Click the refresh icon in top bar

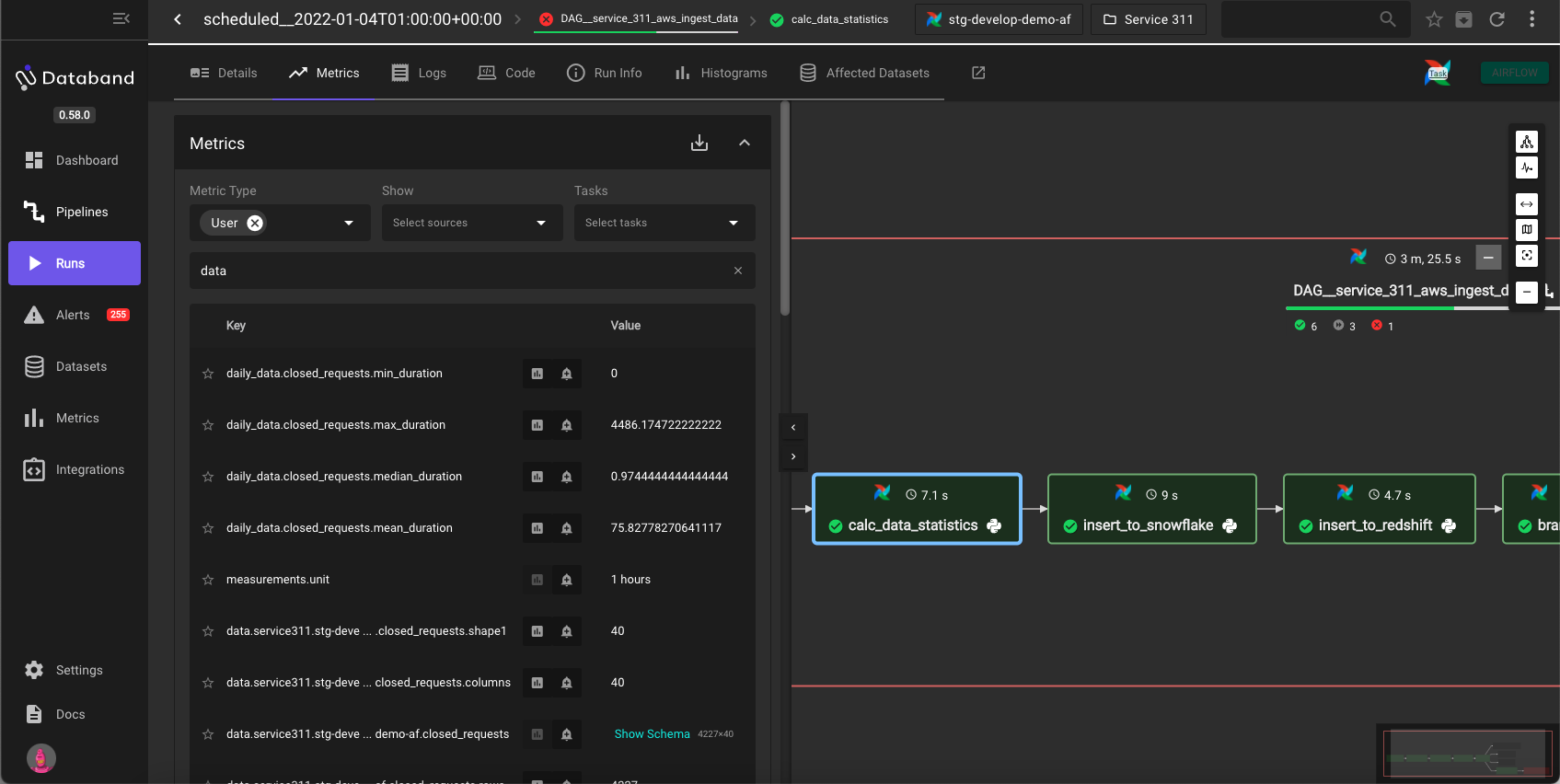[x=1497, y=19]
